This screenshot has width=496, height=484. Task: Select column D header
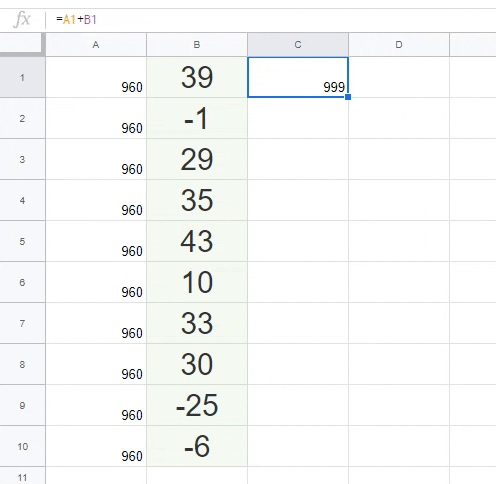399,45
